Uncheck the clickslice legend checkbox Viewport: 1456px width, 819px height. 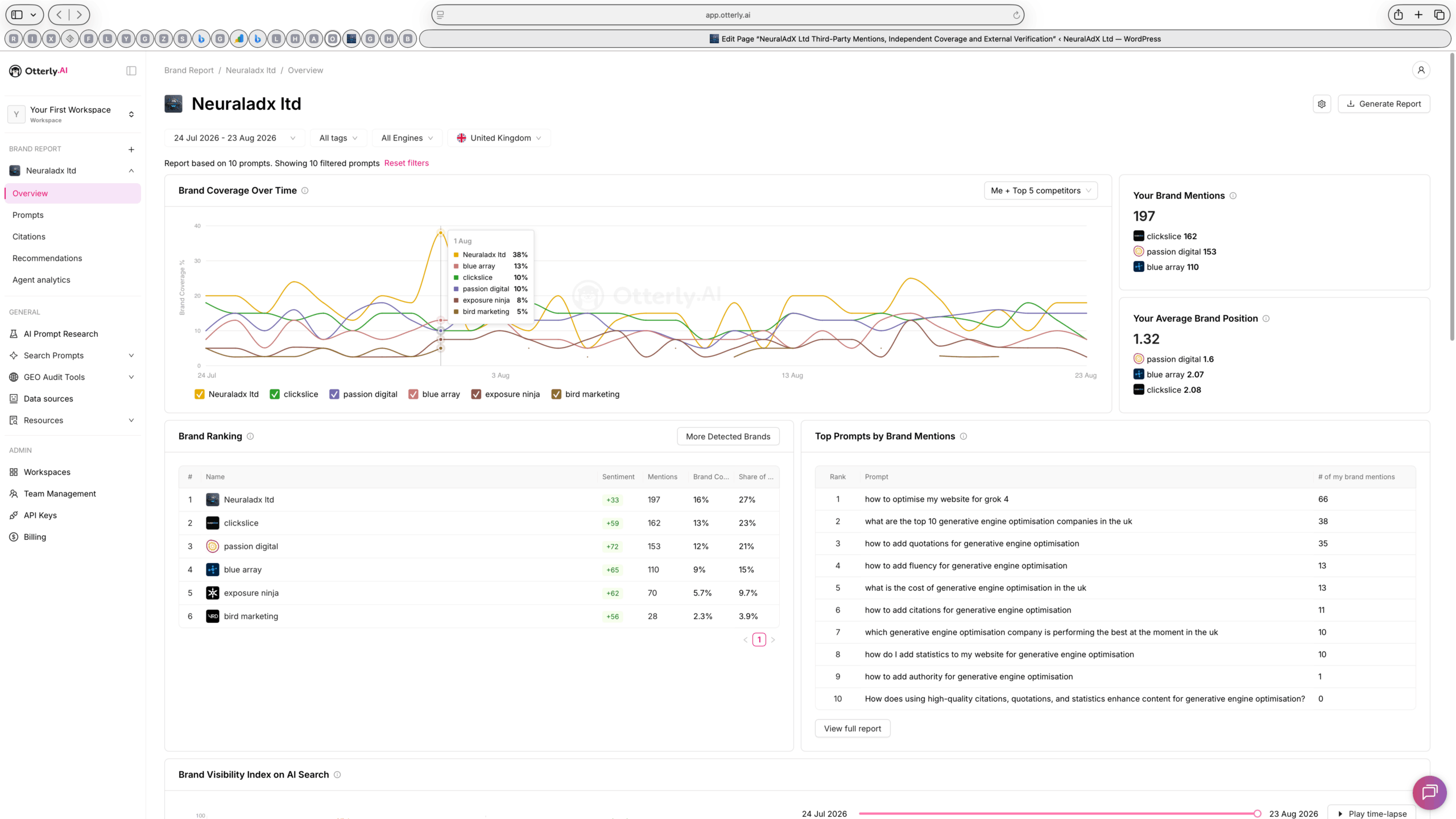coord(275,394)
